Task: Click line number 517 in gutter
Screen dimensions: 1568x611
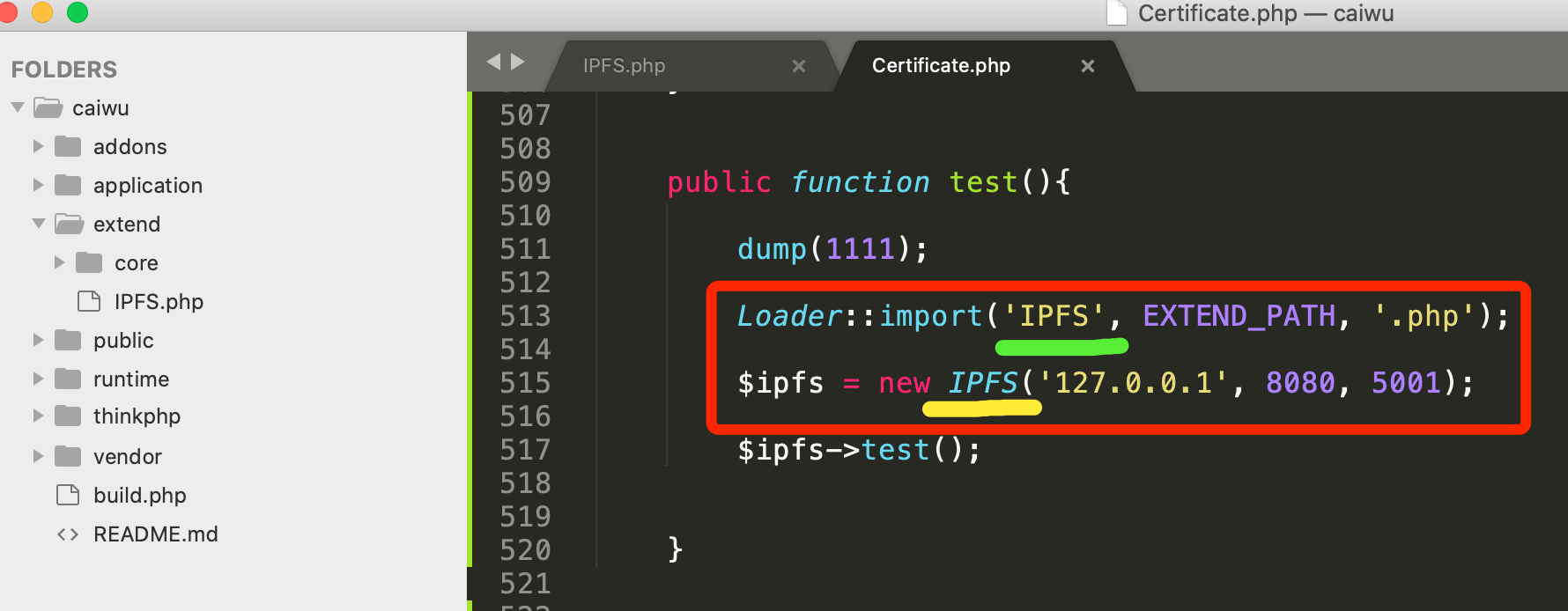Action: (x=525, y=449)
